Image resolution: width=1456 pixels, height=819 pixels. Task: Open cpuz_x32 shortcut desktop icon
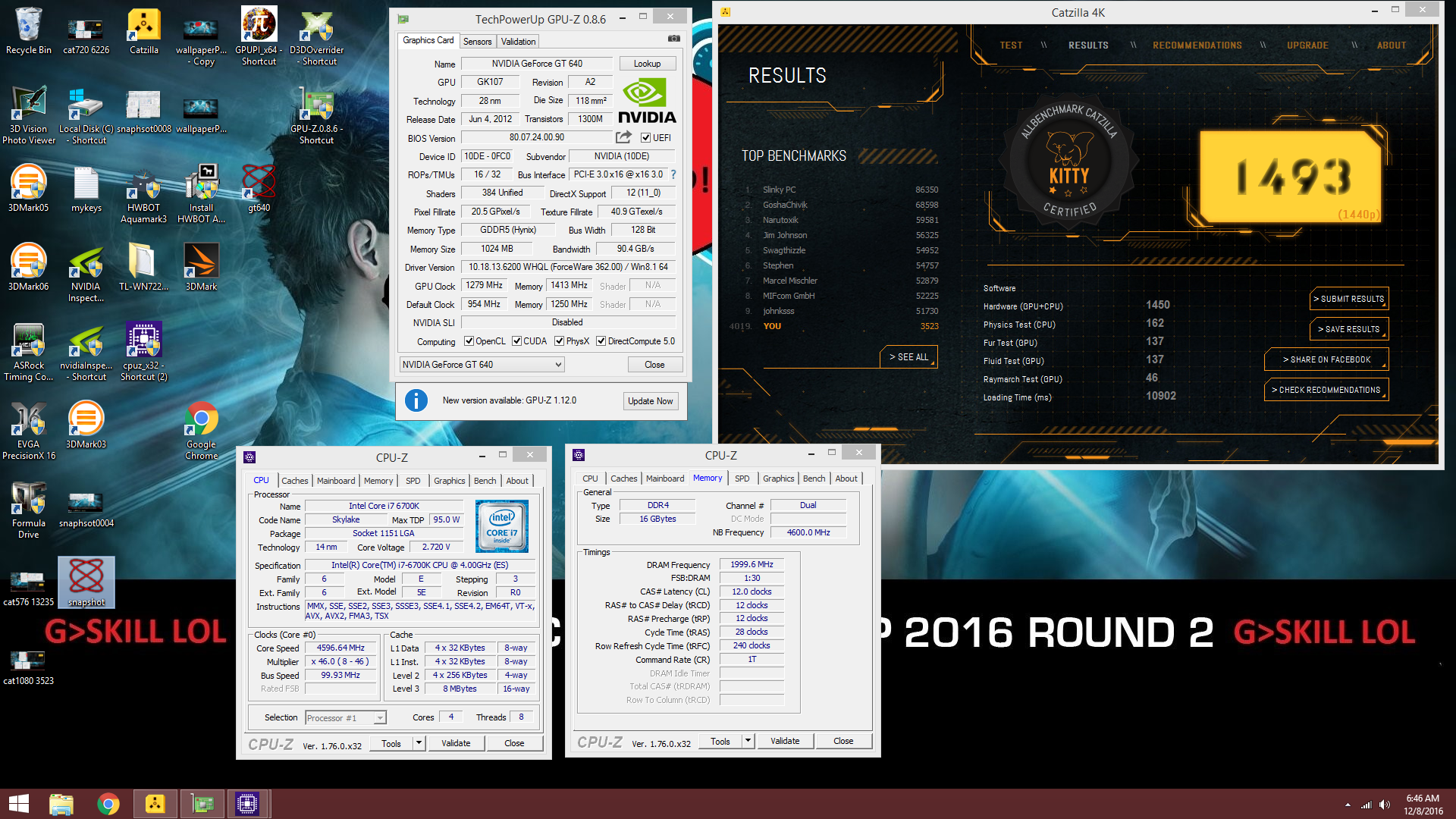(x=144, y=352)
